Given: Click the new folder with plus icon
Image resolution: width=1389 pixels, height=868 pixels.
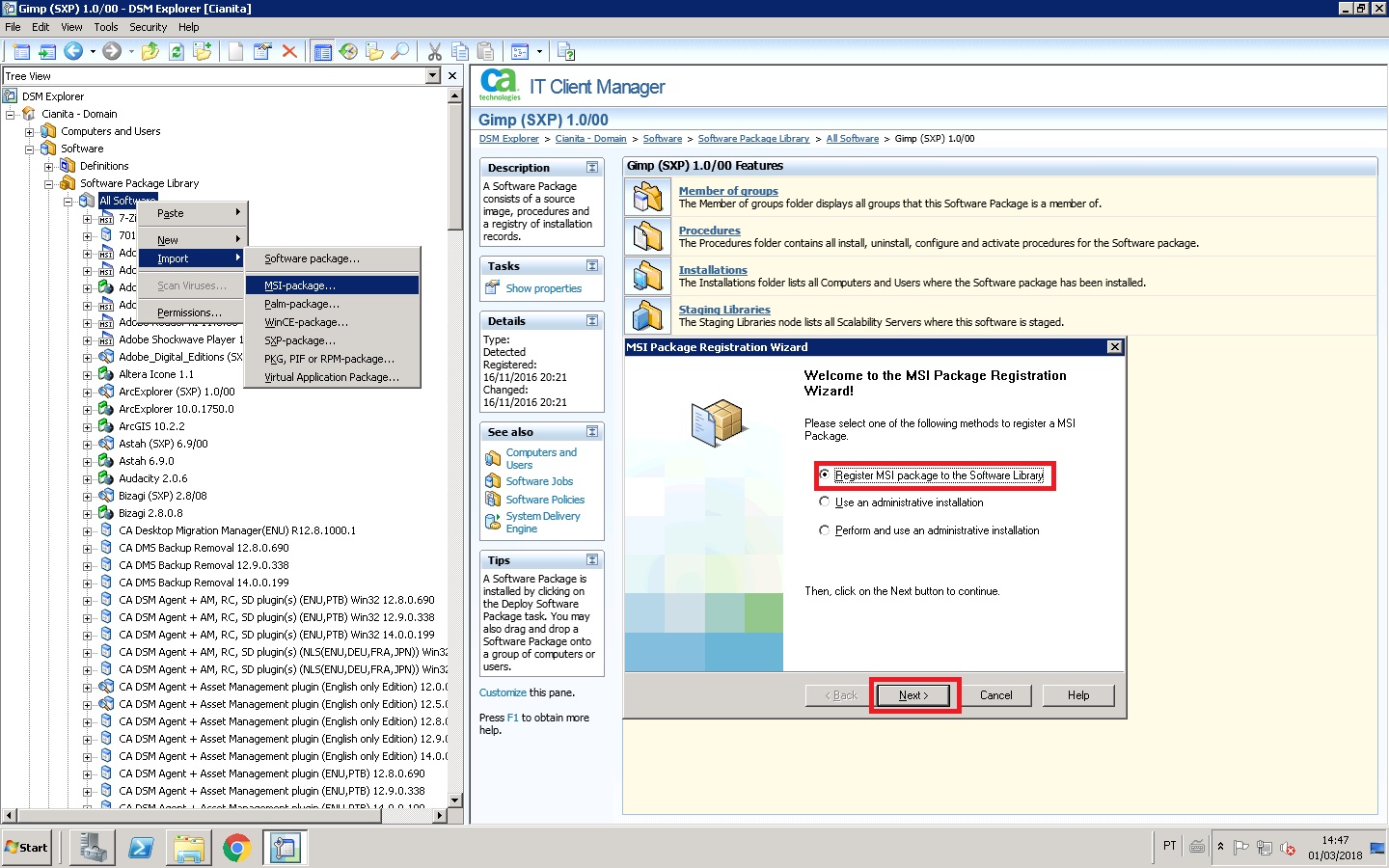Looking at the screenshot, I should point(203,51).
